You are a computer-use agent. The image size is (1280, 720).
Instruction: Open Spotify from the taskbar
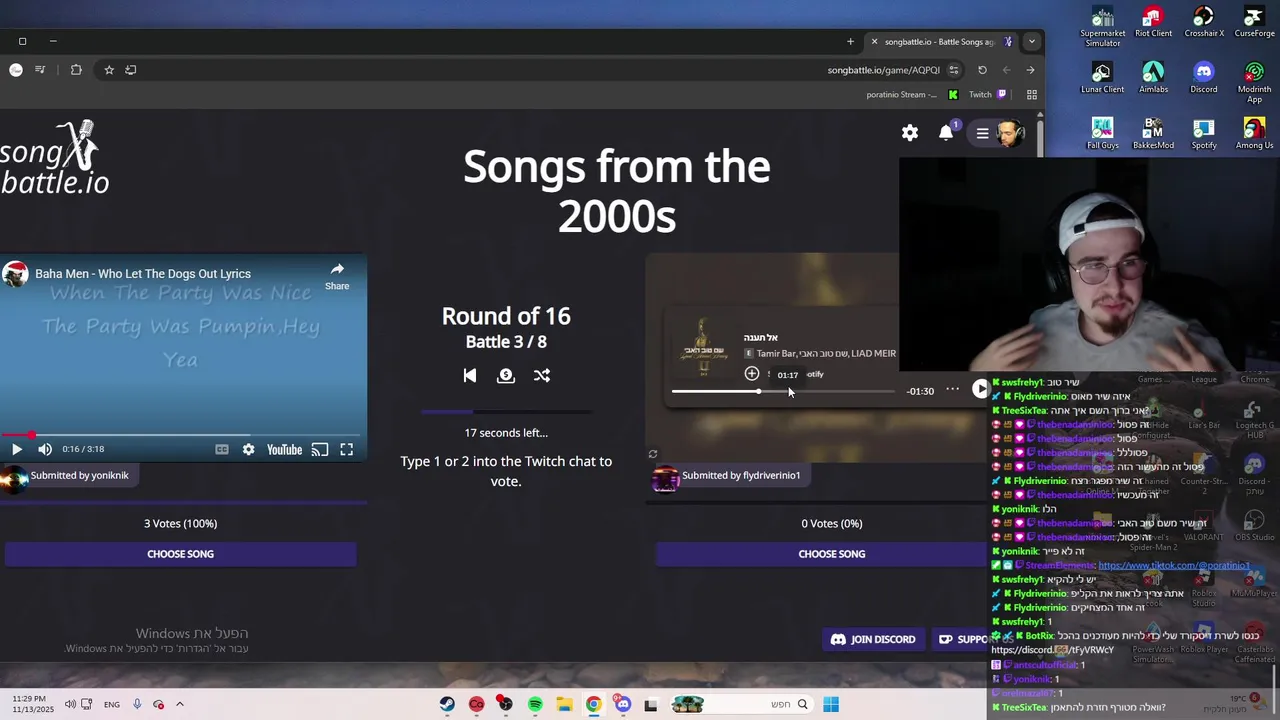535,705
